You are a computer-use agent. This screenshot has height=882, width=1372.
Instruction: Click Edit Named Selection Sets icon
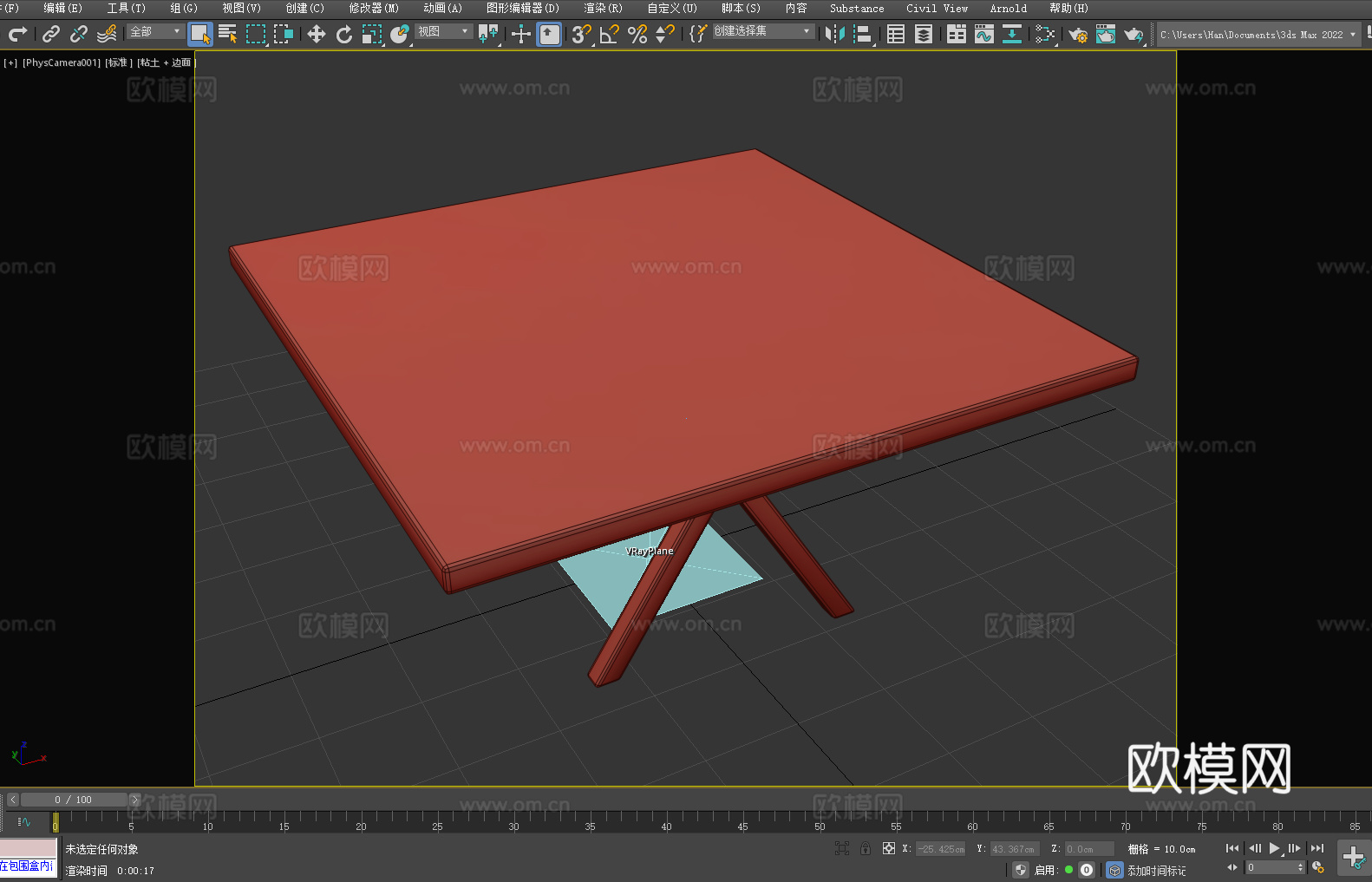click(x=697, y=34)
